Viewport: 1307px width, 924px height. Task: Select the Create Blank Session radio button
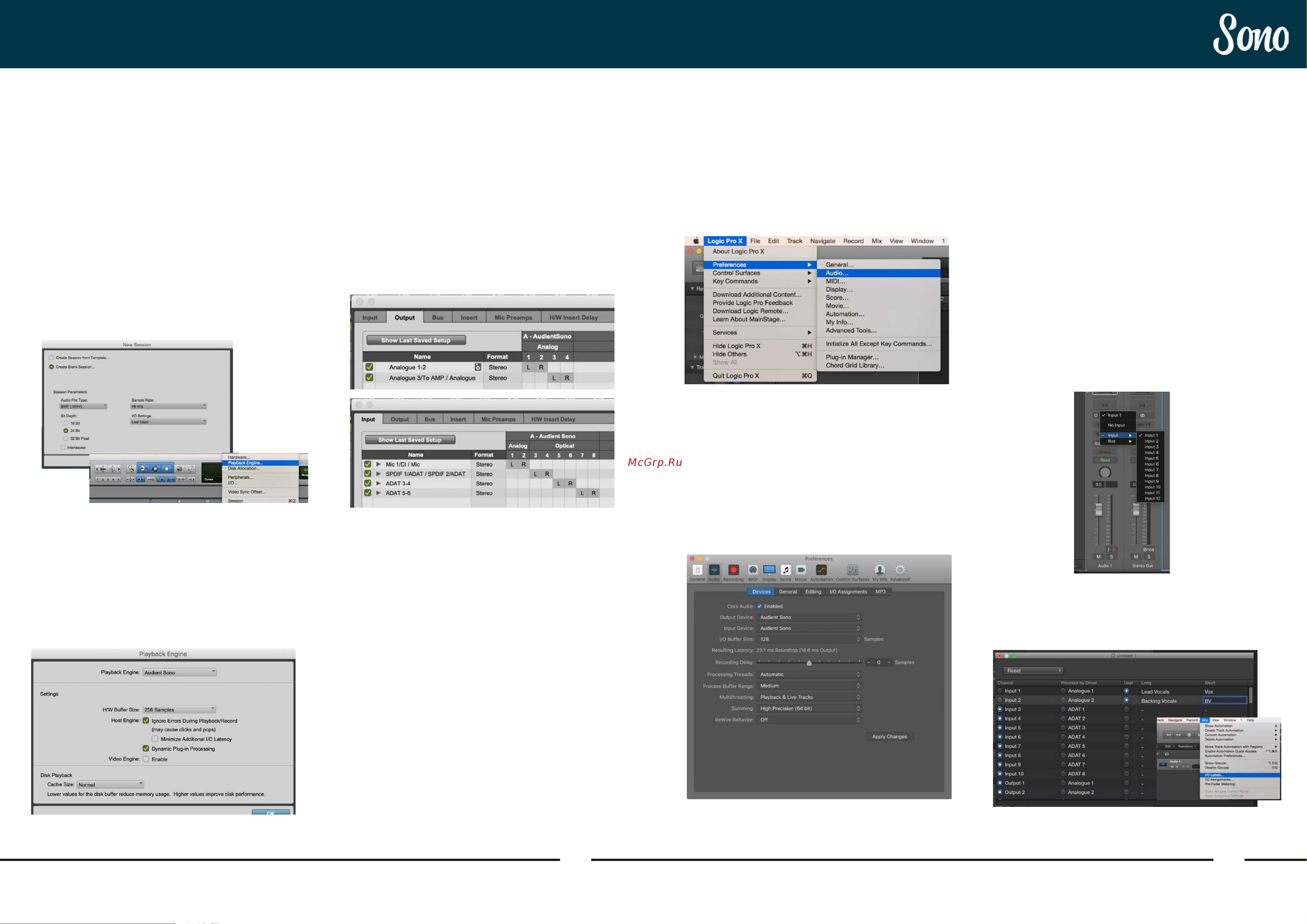[52, 367]
